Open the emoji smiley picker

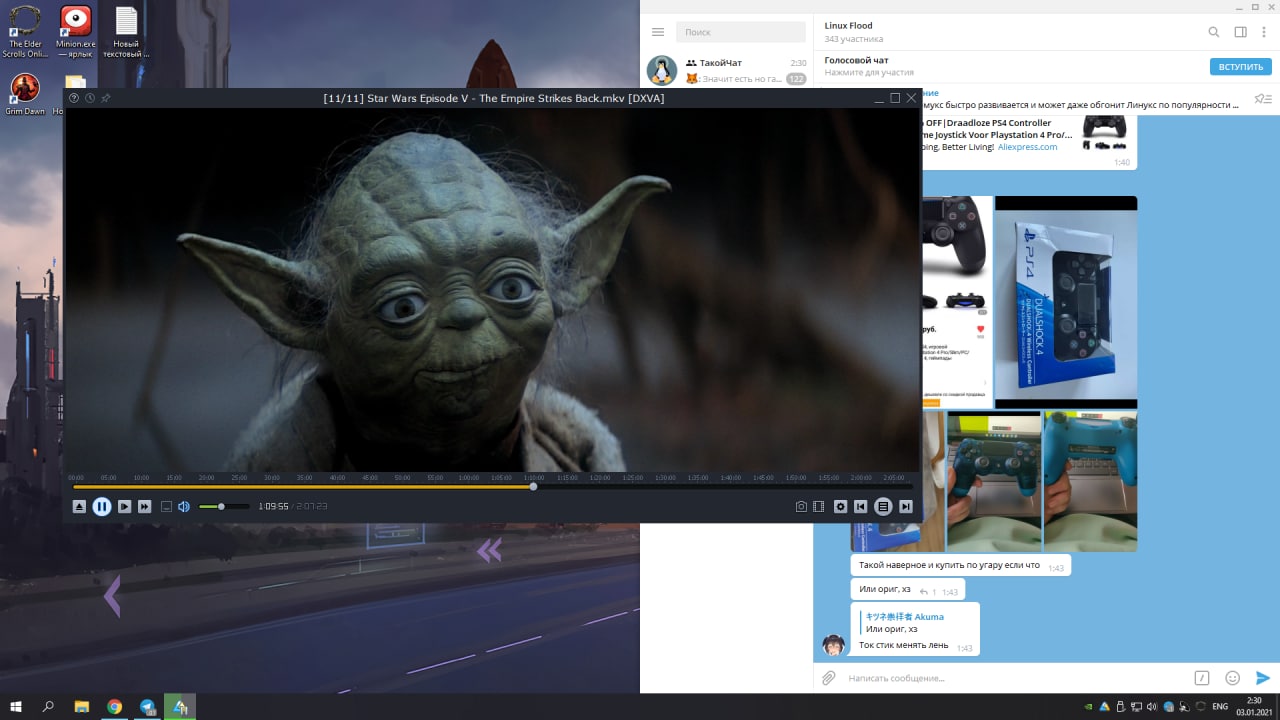pyautogui.click(x=1233, y=678)
